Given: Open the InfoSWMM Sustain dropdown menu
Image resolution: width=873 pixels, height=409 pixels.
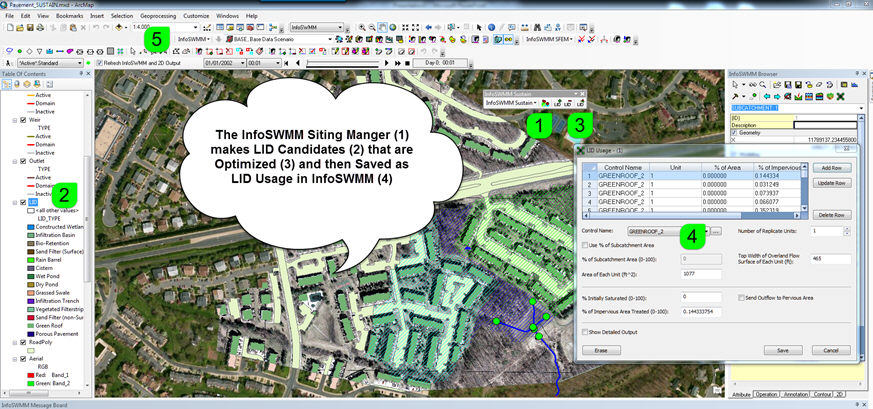Looking at the screenshot, I should (x=511, y=104).
